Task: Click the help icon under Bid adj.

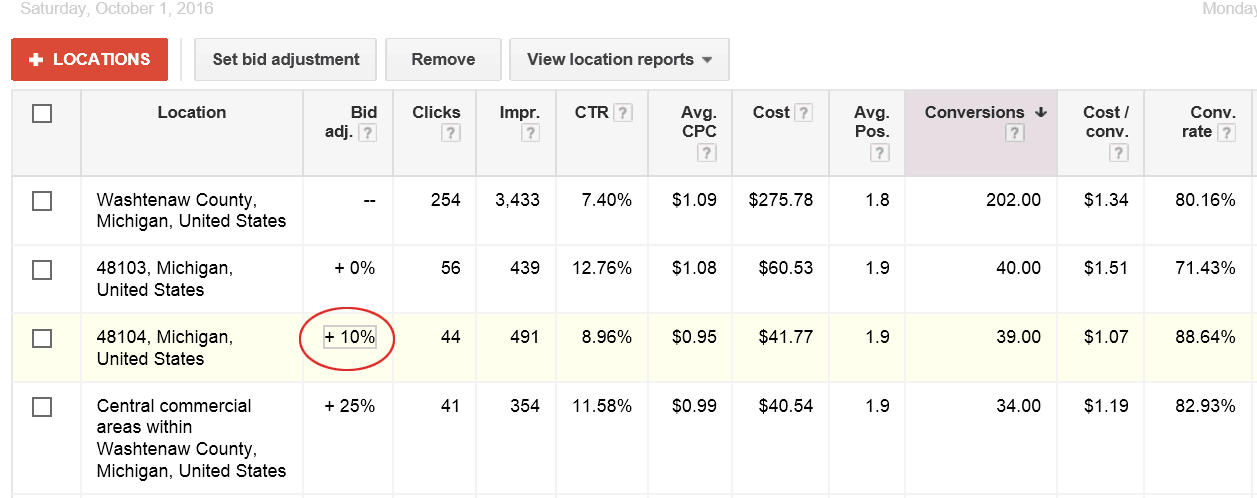Action: point(367,133)
